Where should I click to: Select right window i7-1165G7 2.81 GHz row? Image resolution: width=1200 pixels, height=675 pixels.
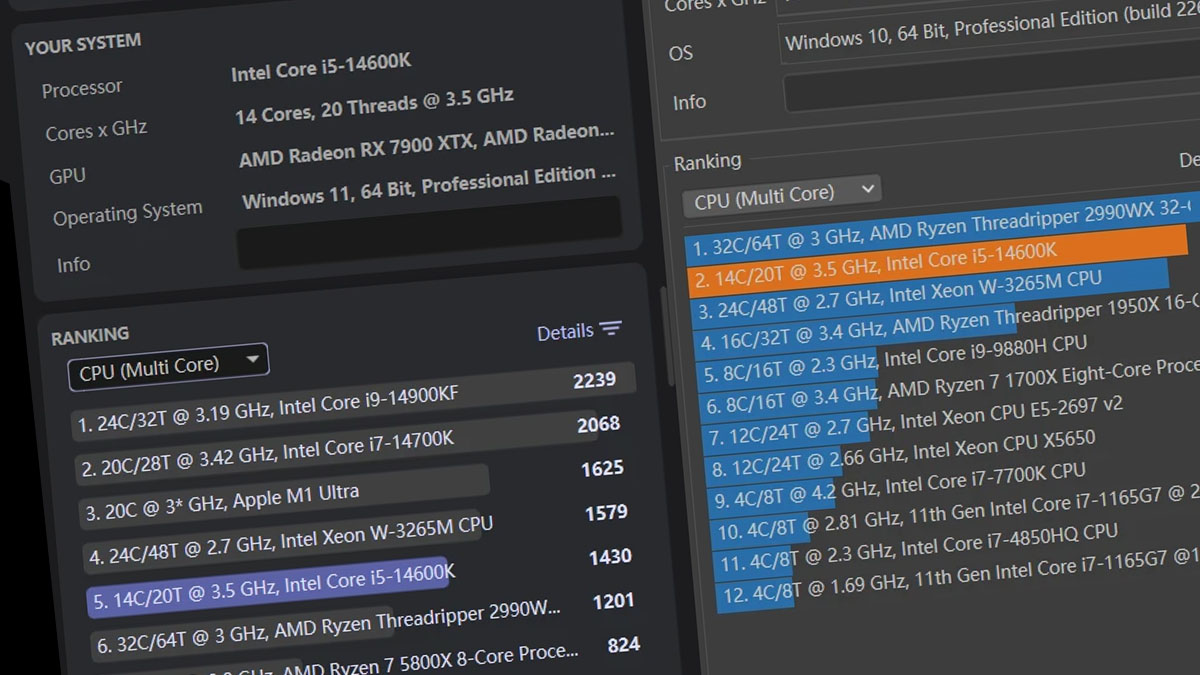click(955, 516)
